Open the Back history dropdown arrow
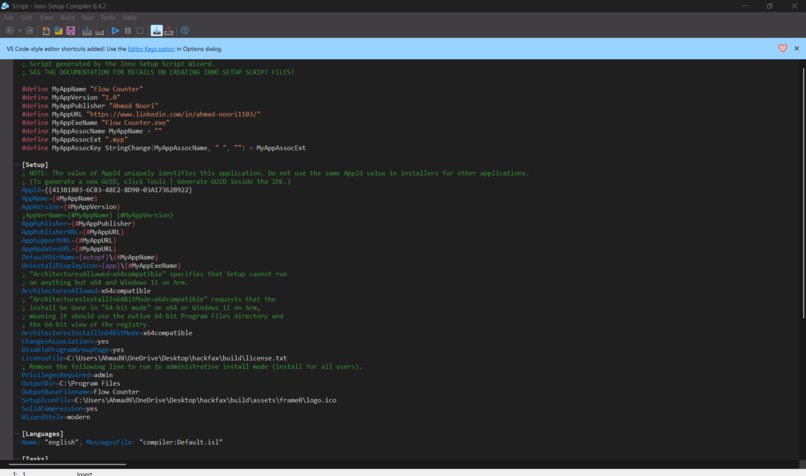The height and width of the screenshot is (476, 806). [20, 31]
